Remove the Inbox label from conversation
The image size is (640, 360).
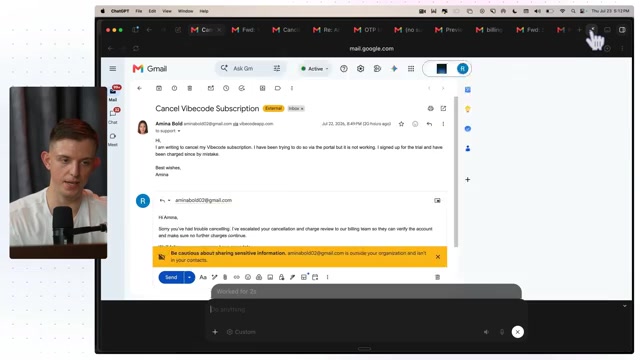pyautogui.click(x=302, y=109)
